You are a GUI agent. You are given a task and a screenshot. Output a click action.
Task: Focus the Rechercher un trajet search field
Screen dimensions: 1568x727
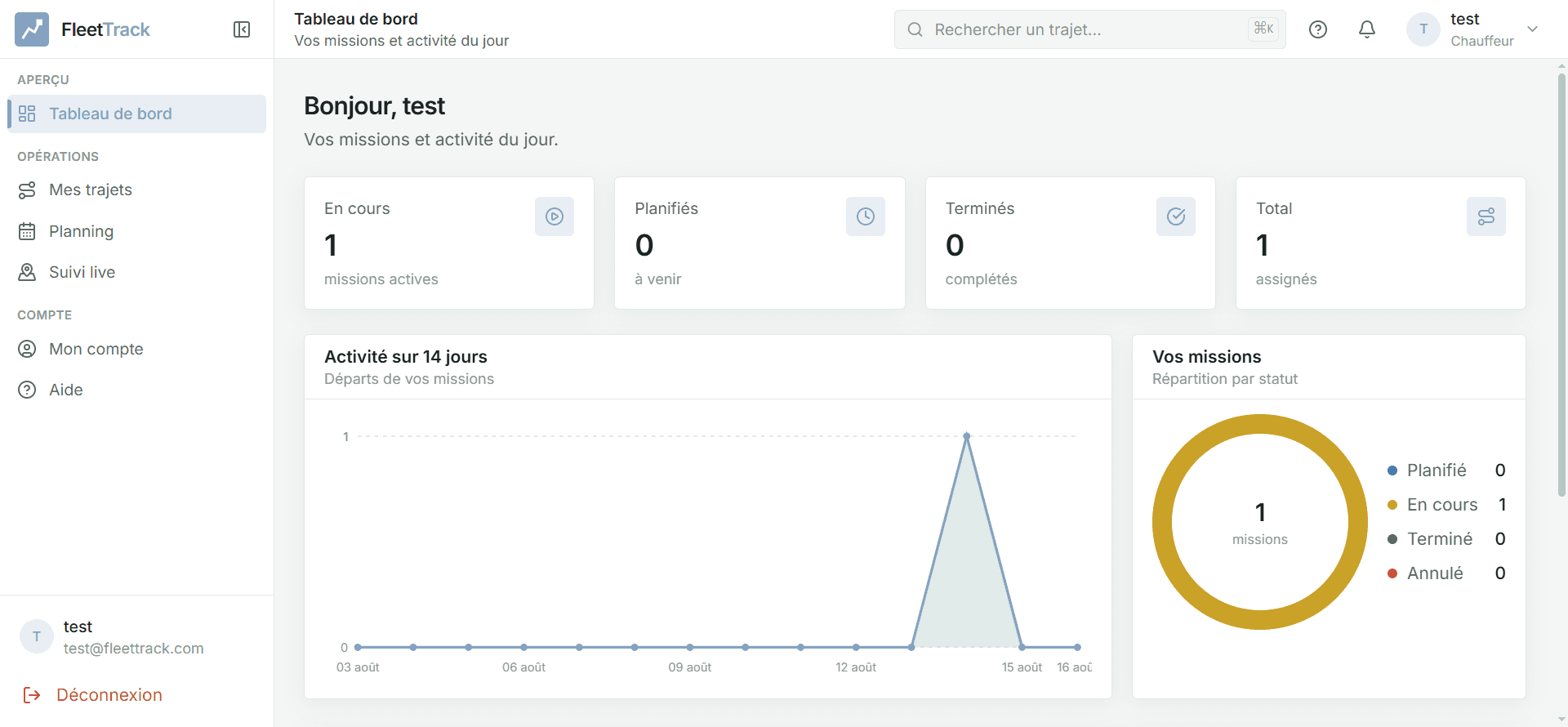[1089, 29]
